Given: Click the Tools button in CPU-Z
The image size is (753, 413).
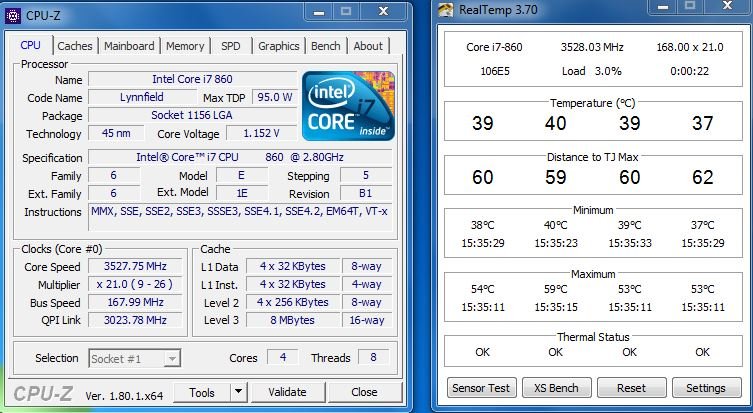Looking at the screenshot, I should point(202,392).
